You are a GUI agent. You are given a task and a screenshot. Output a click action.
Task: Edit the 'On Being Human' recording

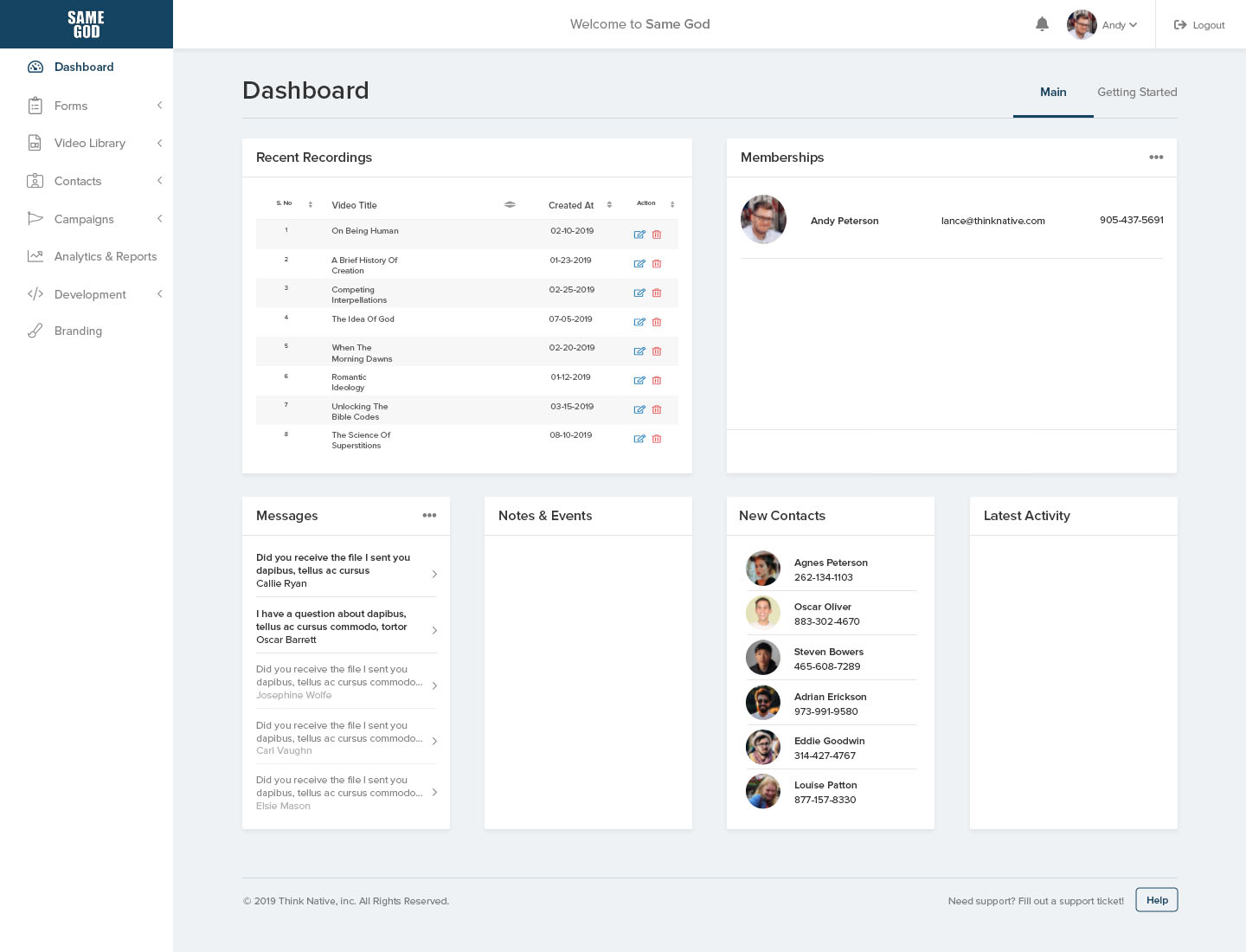tap(639, 235)
